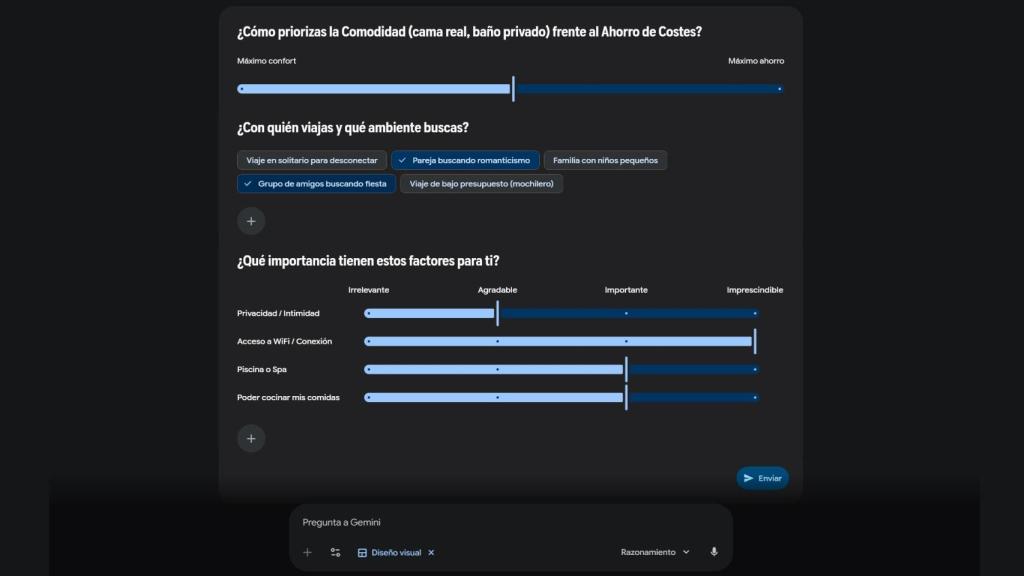Open the Razonamiento model dropdown

tap(655, 552)
